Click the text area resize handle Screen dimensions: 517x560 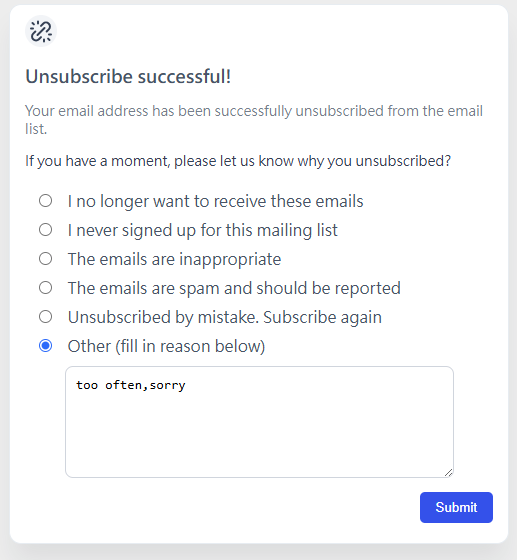pyautogui.click(x=449, y=472)
